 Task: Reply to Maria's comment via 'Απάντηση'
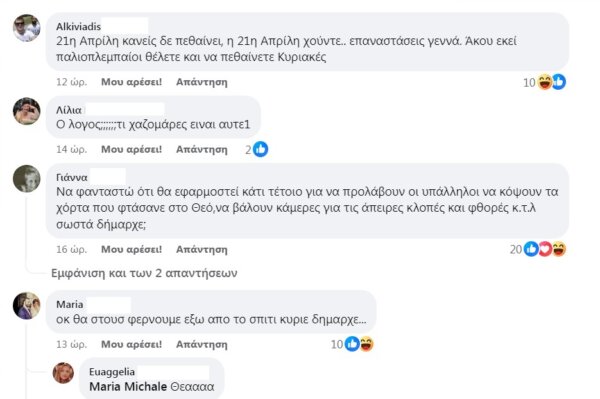pyautogui.click(x=202, y=344)
